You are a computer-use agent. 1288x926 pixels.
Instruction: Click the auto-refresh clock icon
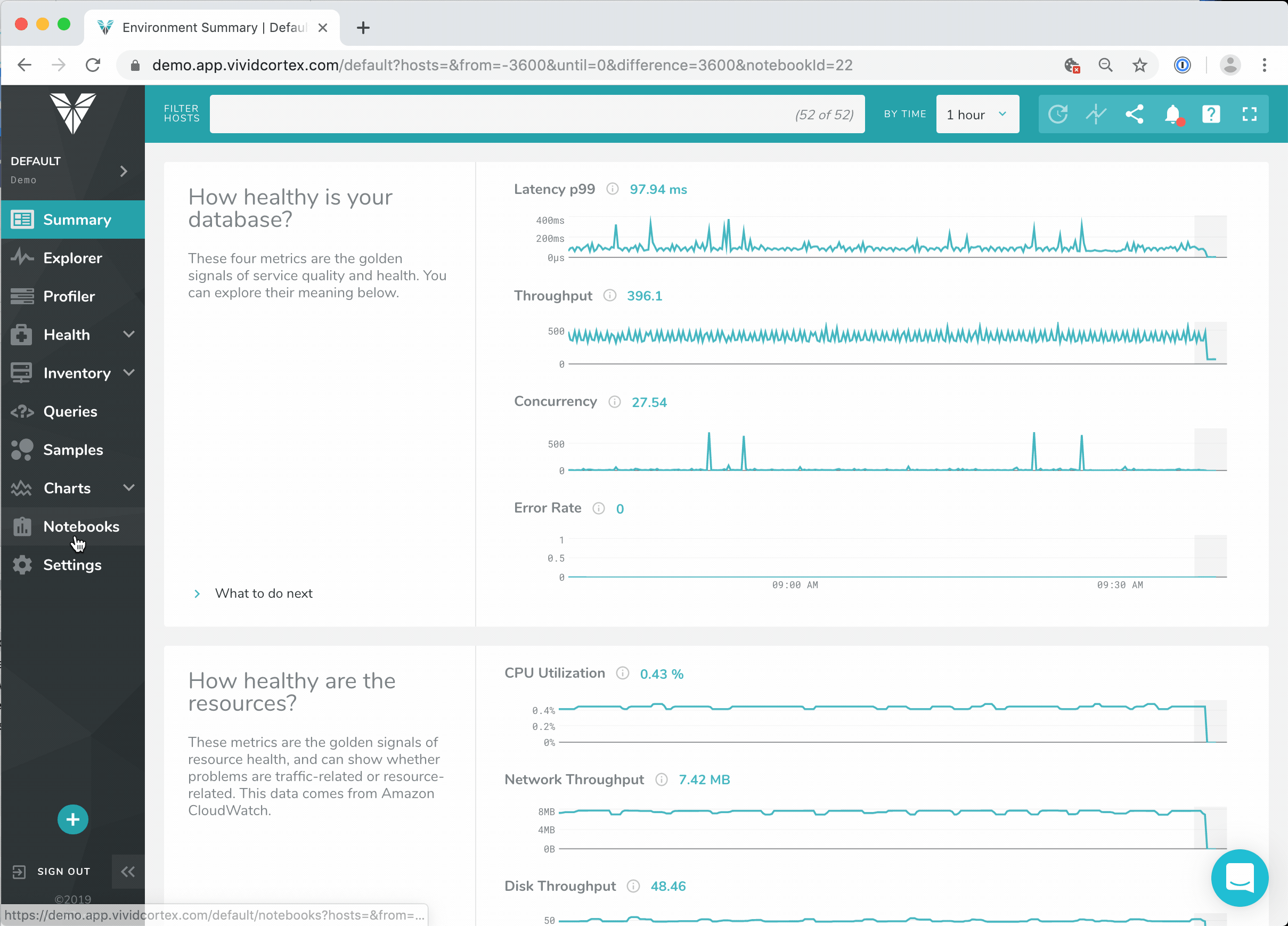click(1058, 114)
